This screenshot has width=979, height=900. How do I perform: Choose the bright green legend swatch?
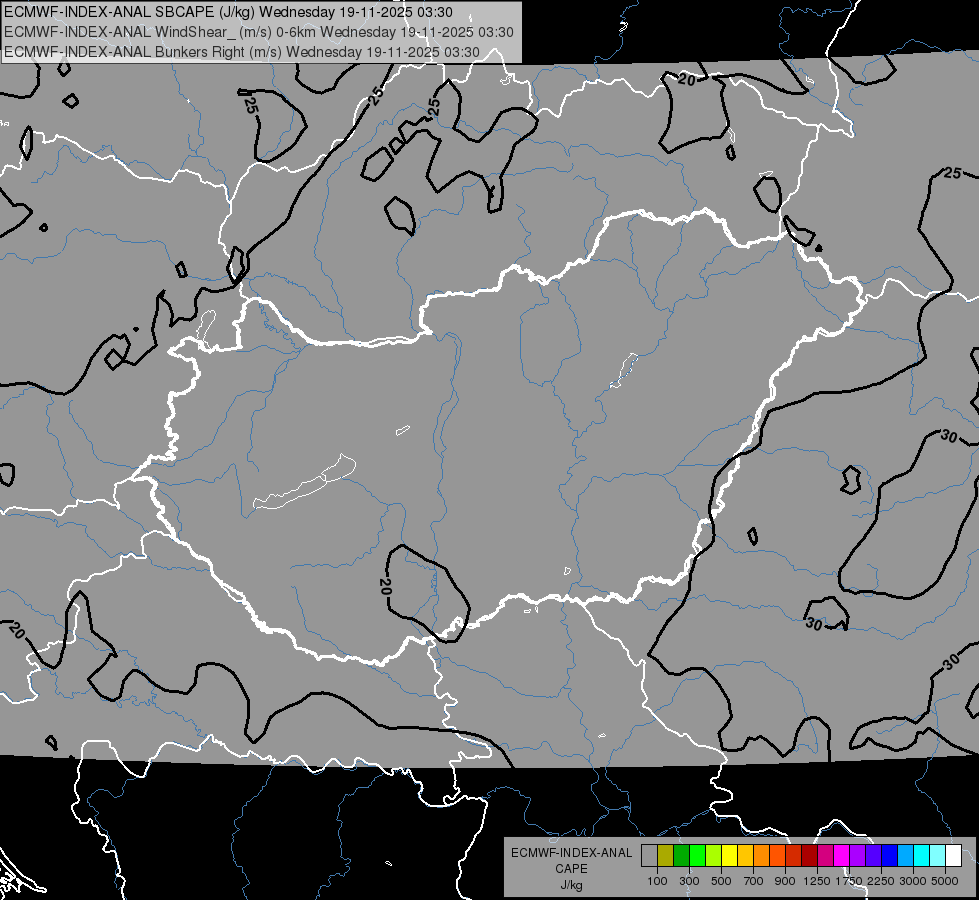click(697, 856)
